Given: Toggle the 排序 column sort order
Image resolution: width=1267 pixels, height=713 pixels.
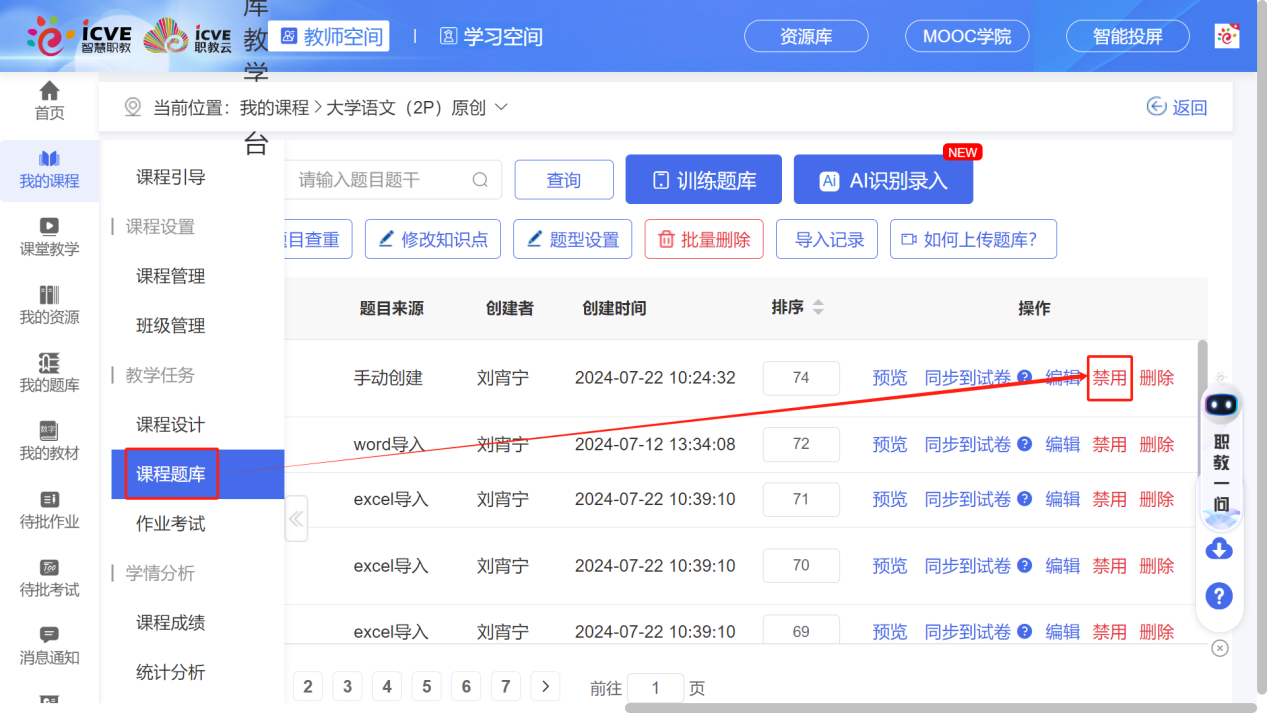Looking at the screenshot, I should point(817,308).
